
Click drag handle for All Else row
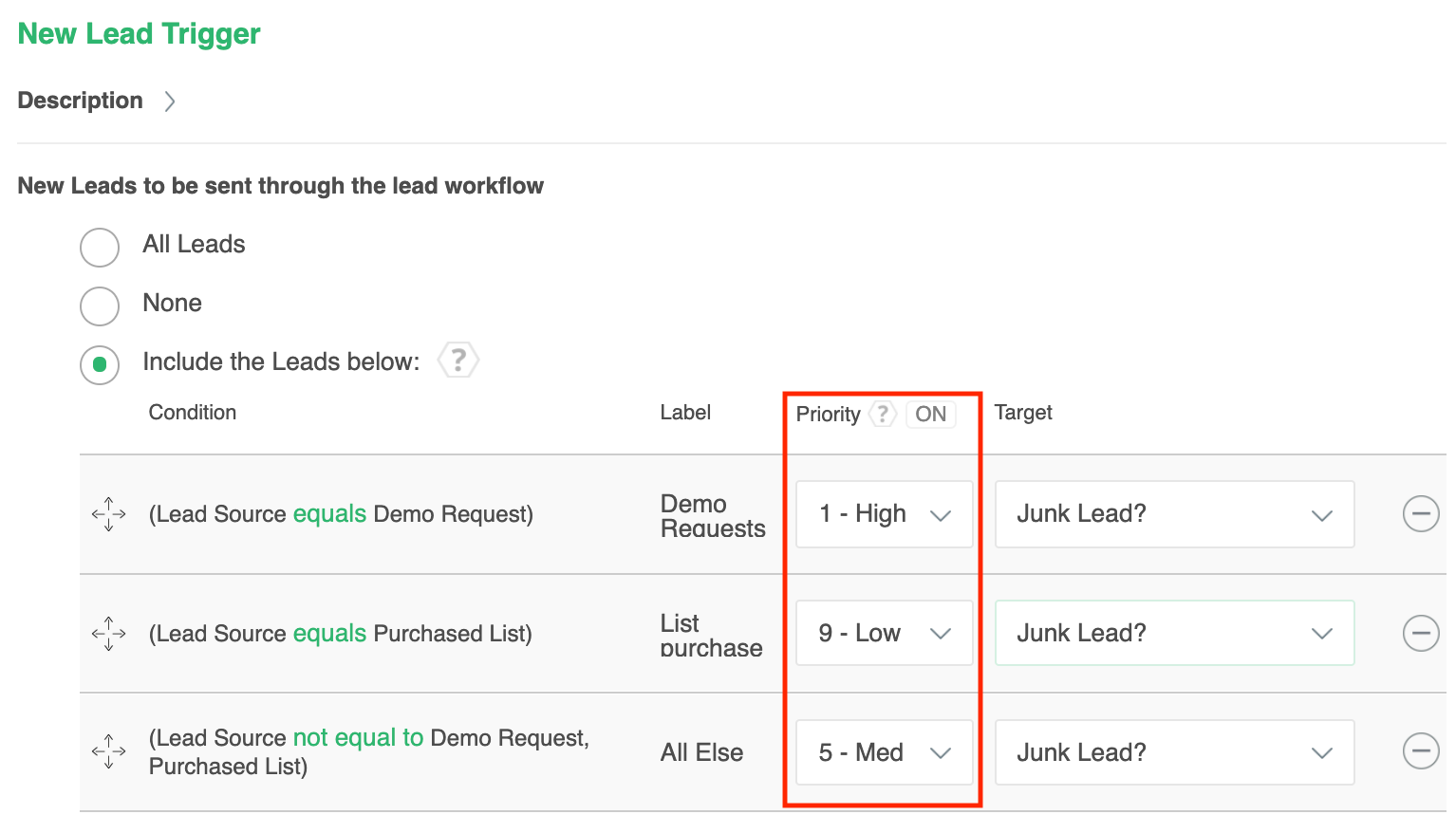coord(109,751)
